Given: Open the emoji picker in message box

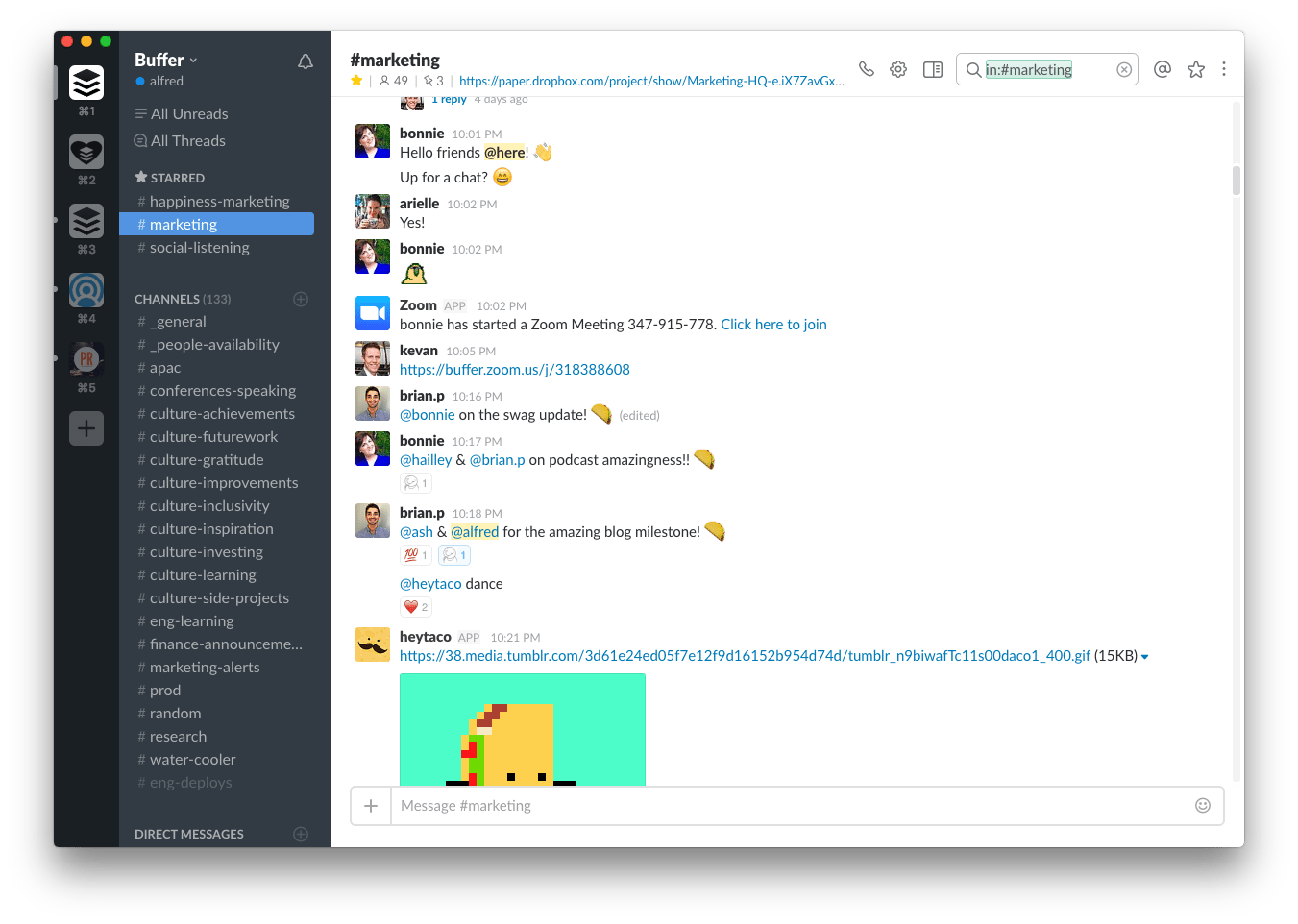Looking at the screenshot, I should [x=1203, y=806].
